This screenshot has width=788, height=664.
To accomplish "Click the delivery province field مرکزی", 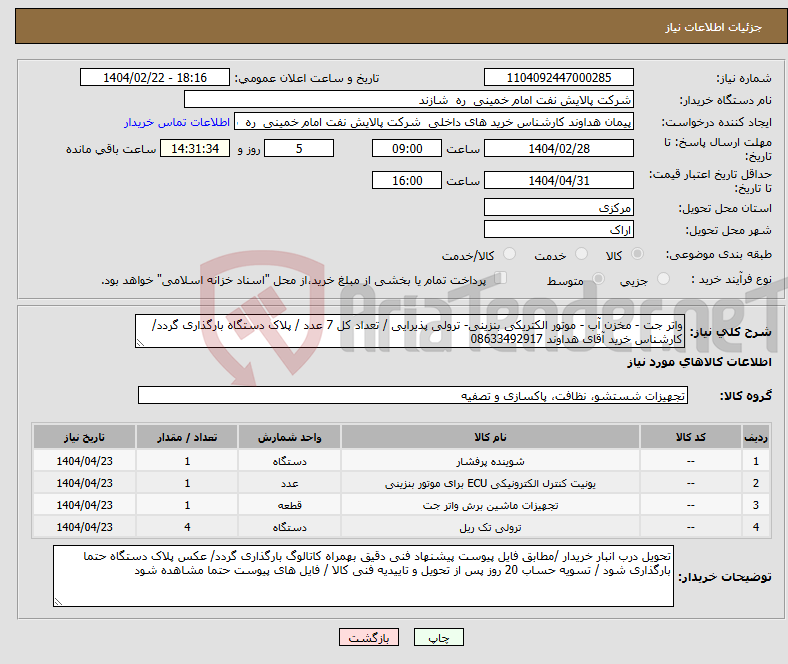I will (x=558, y=207).
